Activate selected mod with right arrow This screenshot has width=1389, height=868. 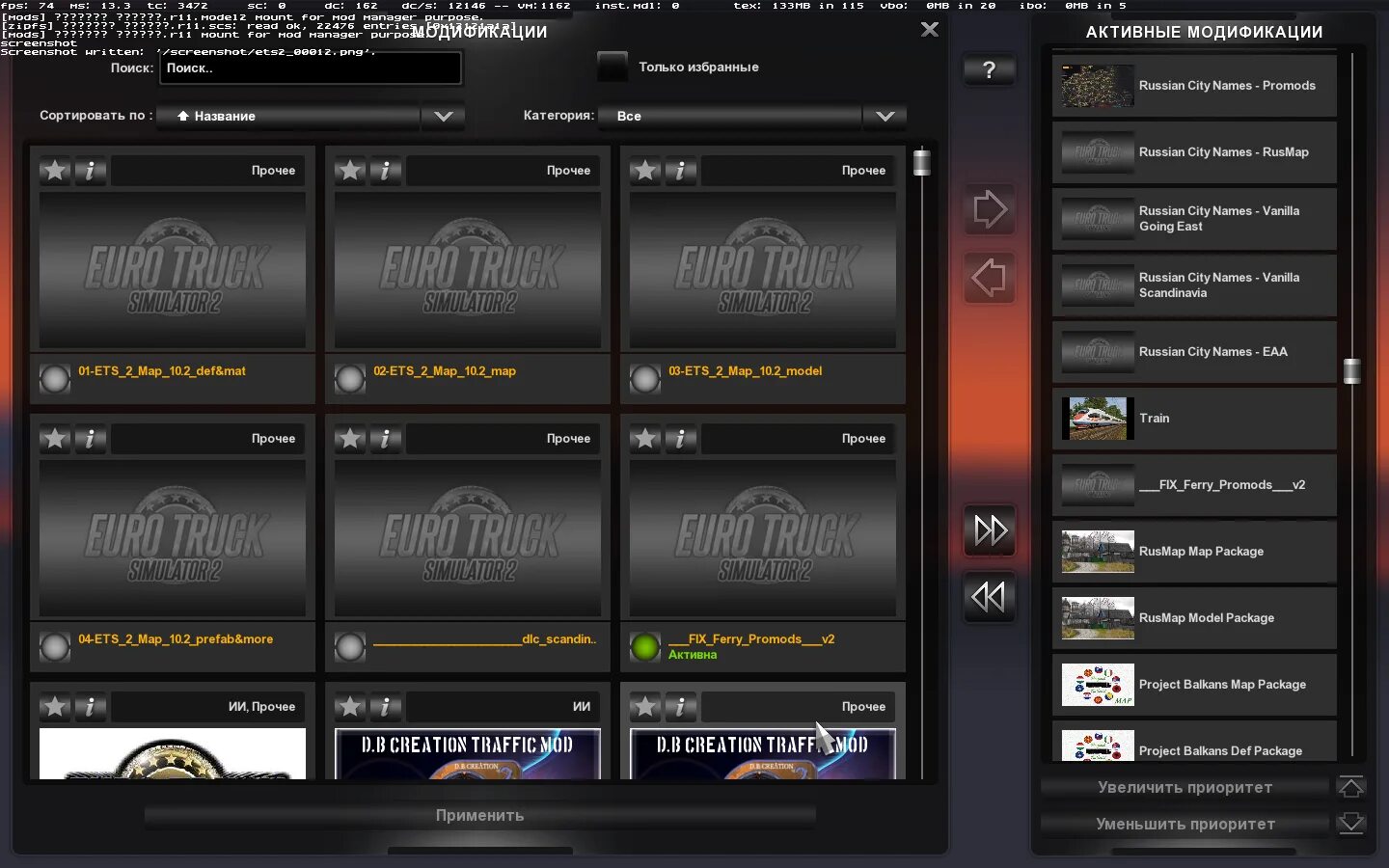click(989, 209)
